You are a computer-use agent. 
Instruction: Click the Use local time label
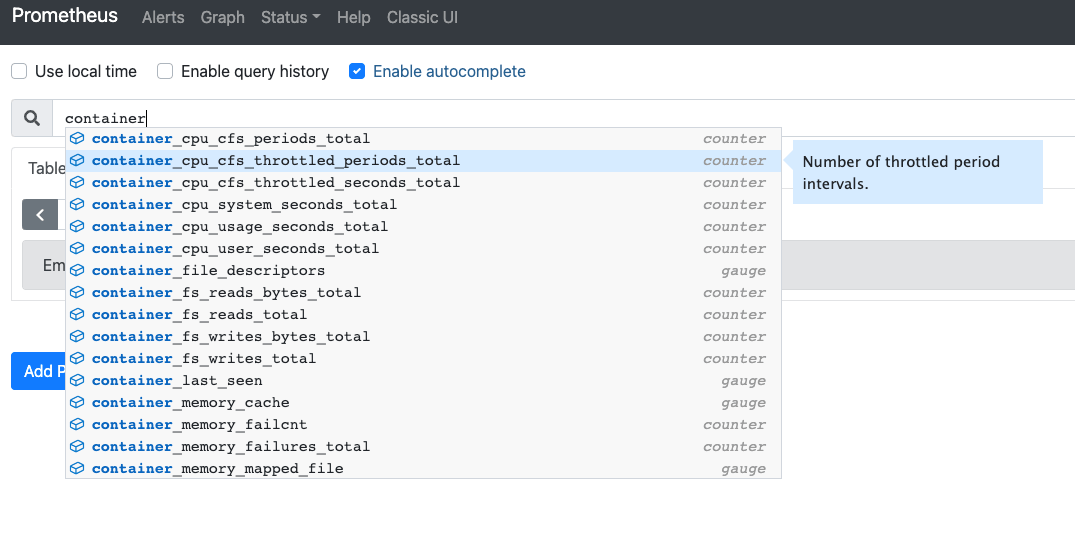pyautogui.click(x=86, y=71)
